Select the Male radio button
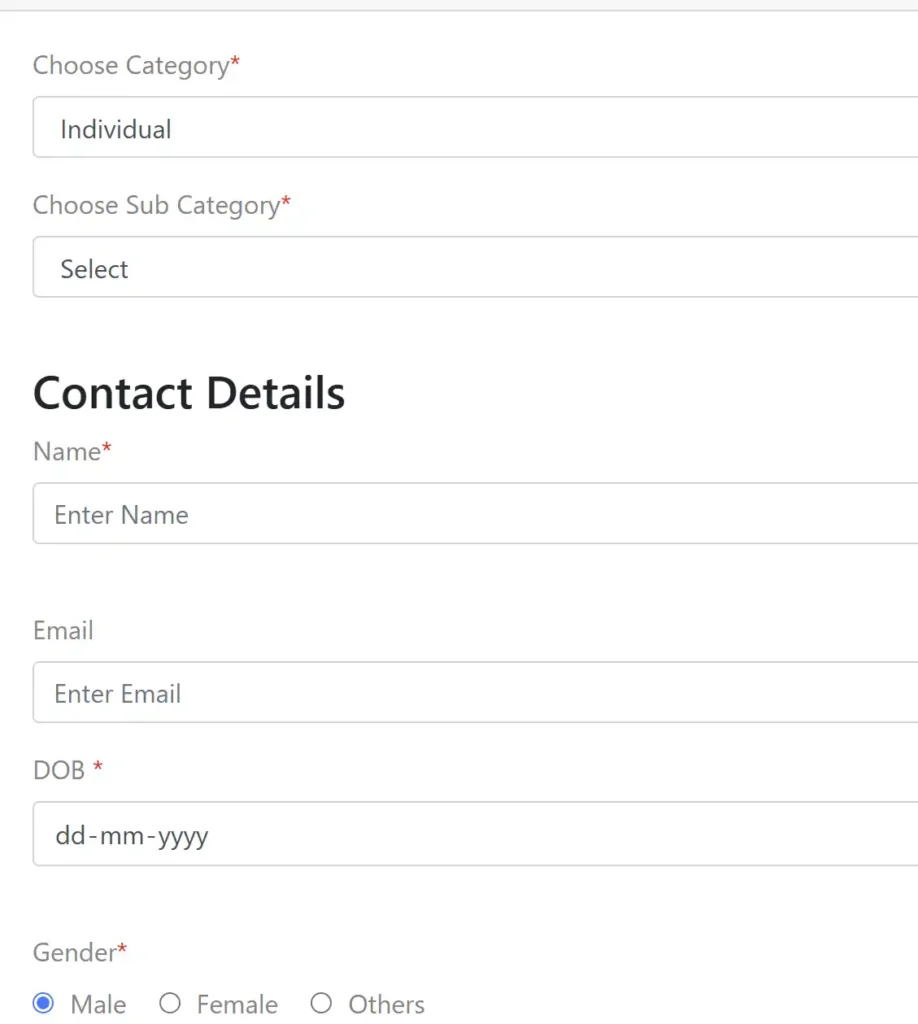 [43, 1002]
